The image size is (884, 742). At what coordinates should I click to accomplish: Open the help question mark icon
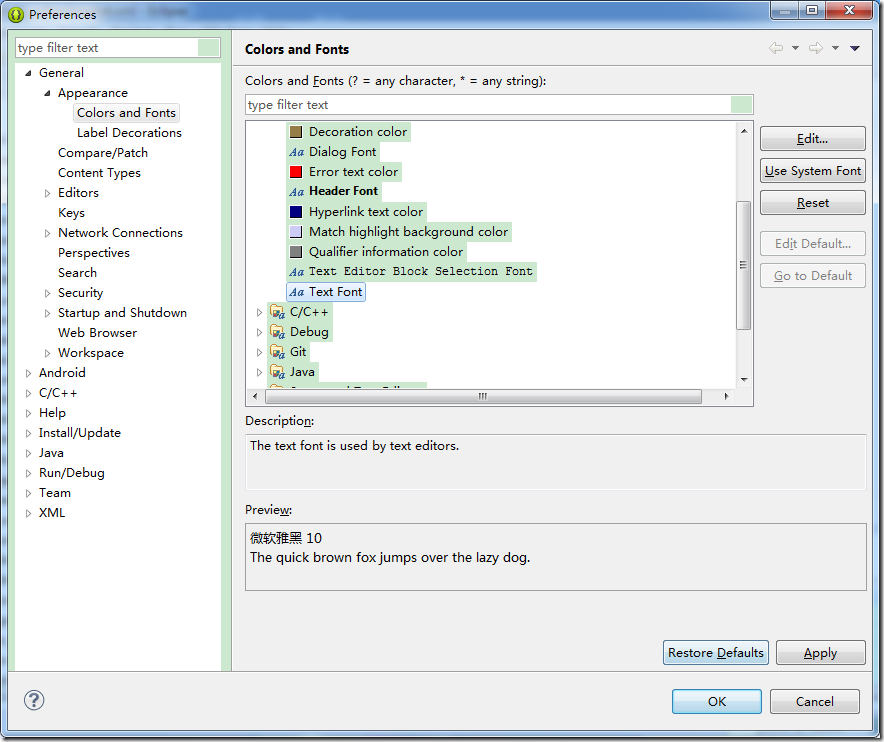click(34, 700)
